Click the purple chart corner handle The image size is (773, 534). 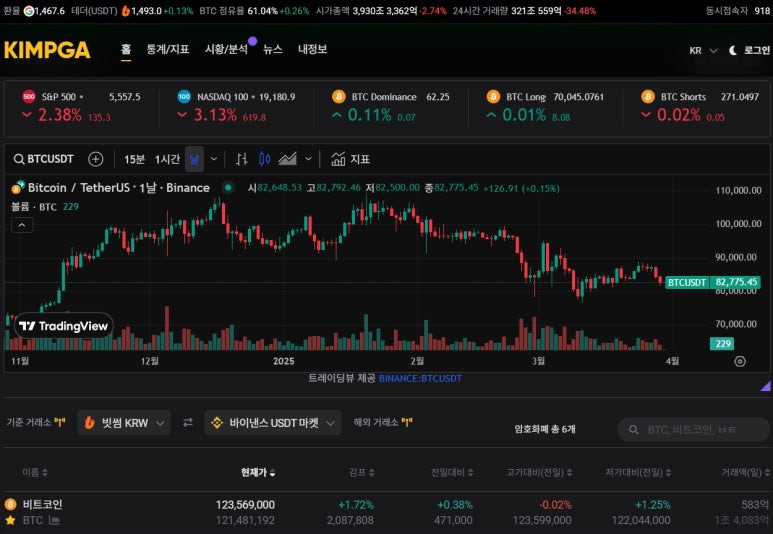tap(766, 386)
